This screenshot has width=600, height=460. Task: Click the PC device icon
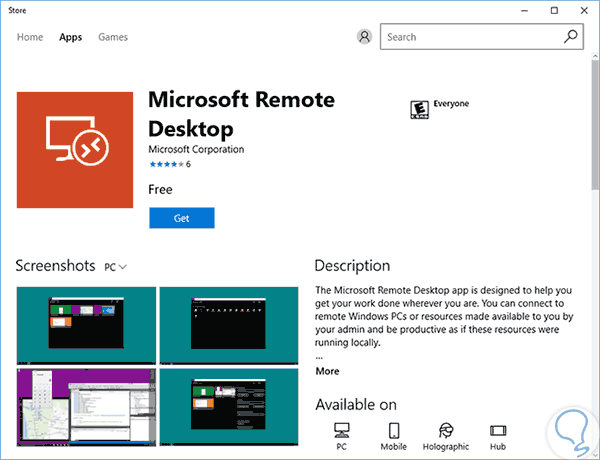point(341,430)
